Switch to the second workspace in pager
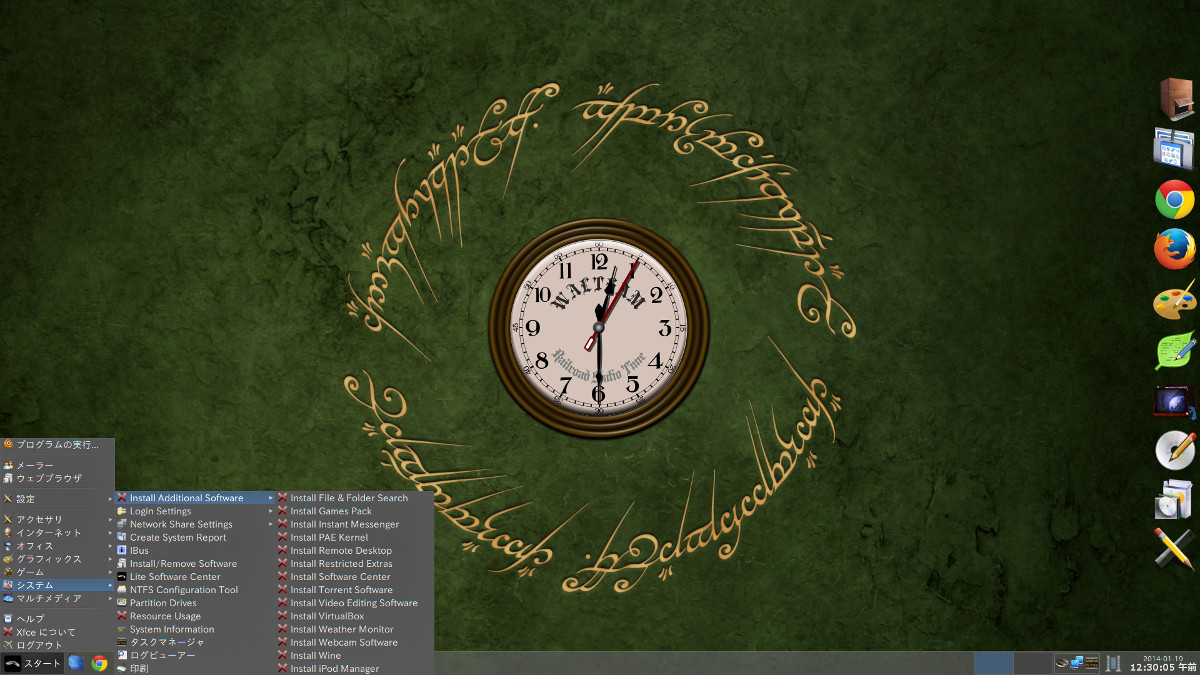1200x675 pixels. (1033, 663)
